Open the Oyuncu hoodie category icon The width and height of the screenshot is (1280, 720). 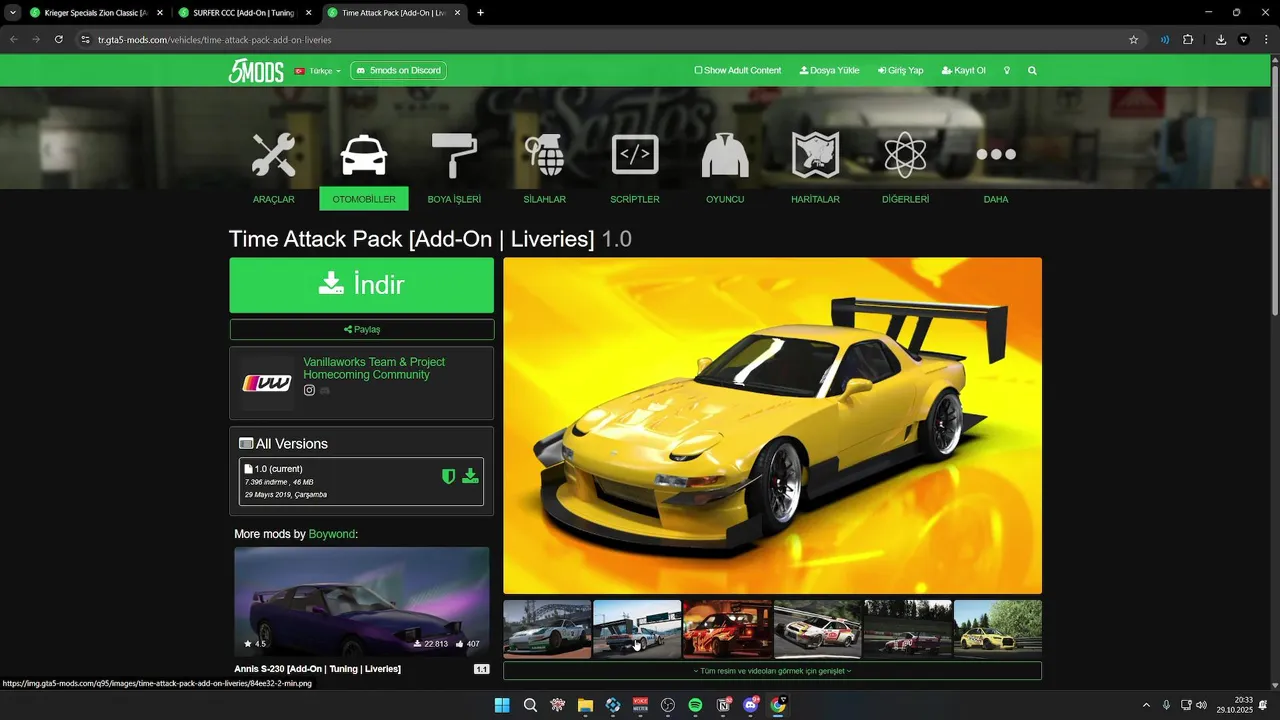point(725,155)
